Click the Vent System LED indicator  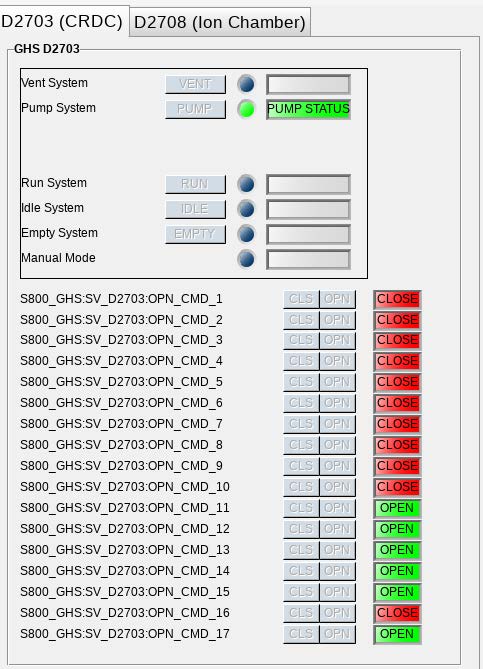coord(246,84)
